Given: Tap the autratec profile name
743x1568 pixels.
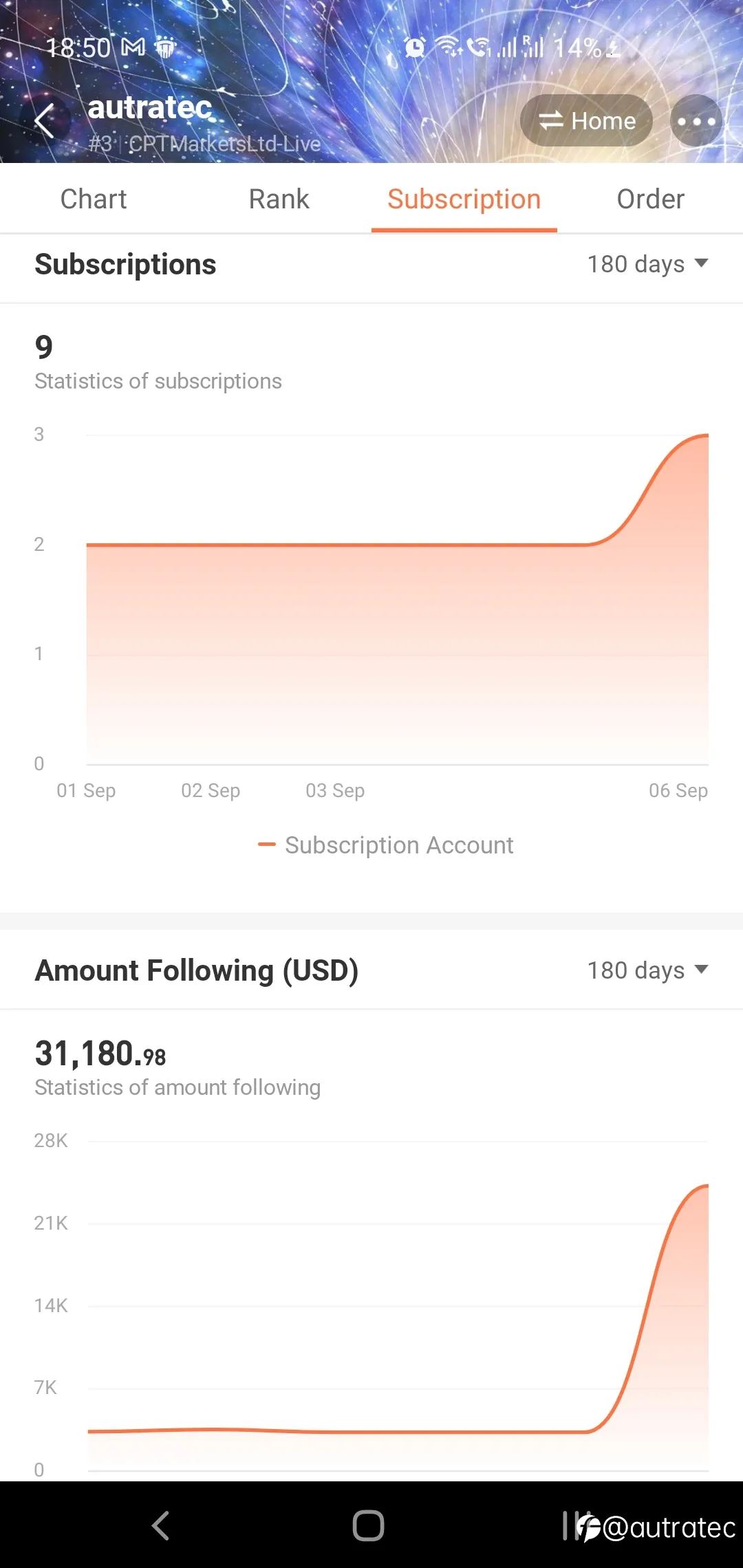Looking at the screenshot, I should pos(150,107).
